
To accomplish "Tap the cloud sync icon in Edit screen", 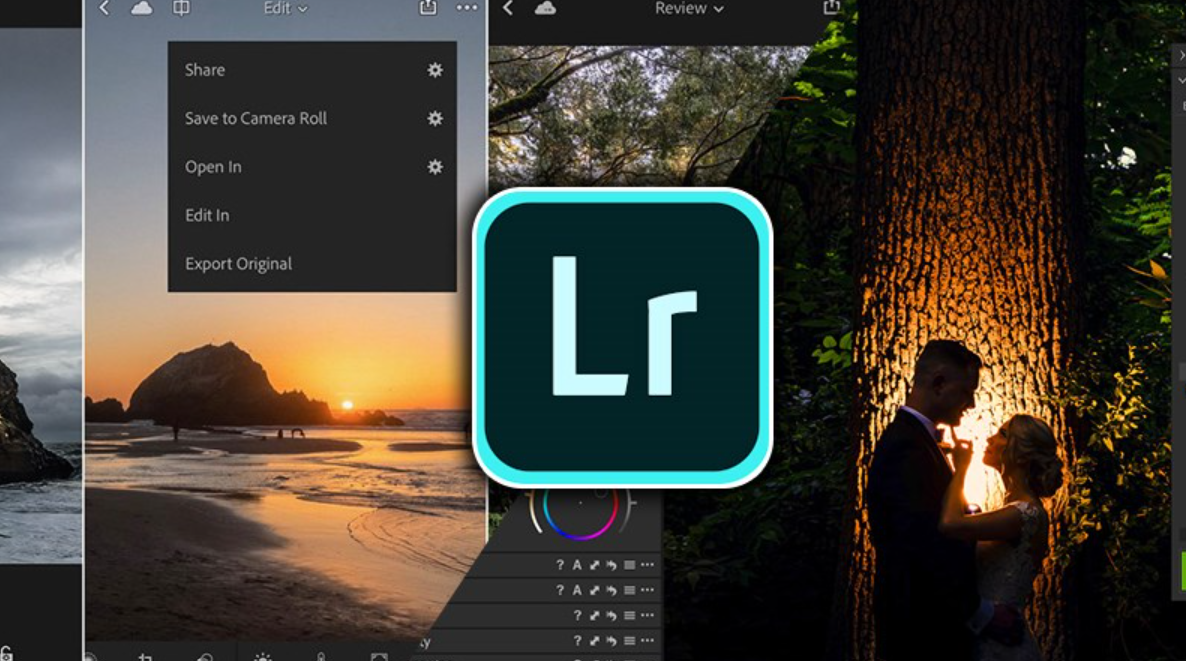I will pos(141,8).
